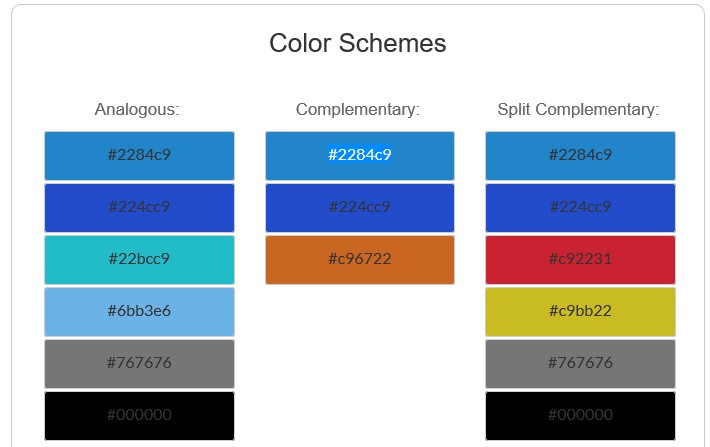Click the Split Complementary: column label
Viewport: 710px width, 447px height.
578,110
